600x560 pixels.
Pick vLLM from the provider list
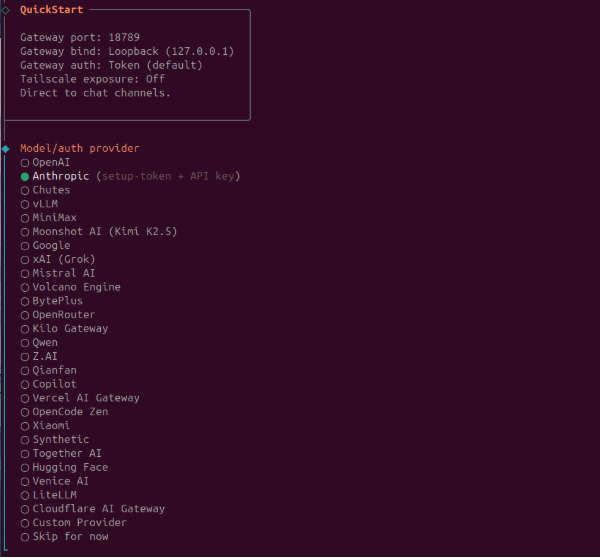coord(45,204)
